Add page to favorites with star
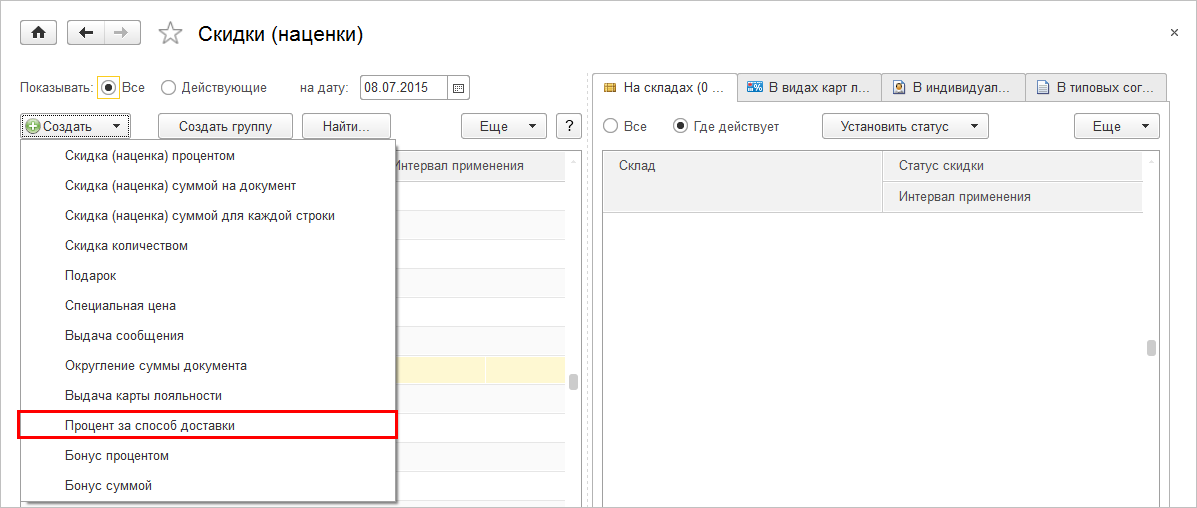 coord(171,34)
